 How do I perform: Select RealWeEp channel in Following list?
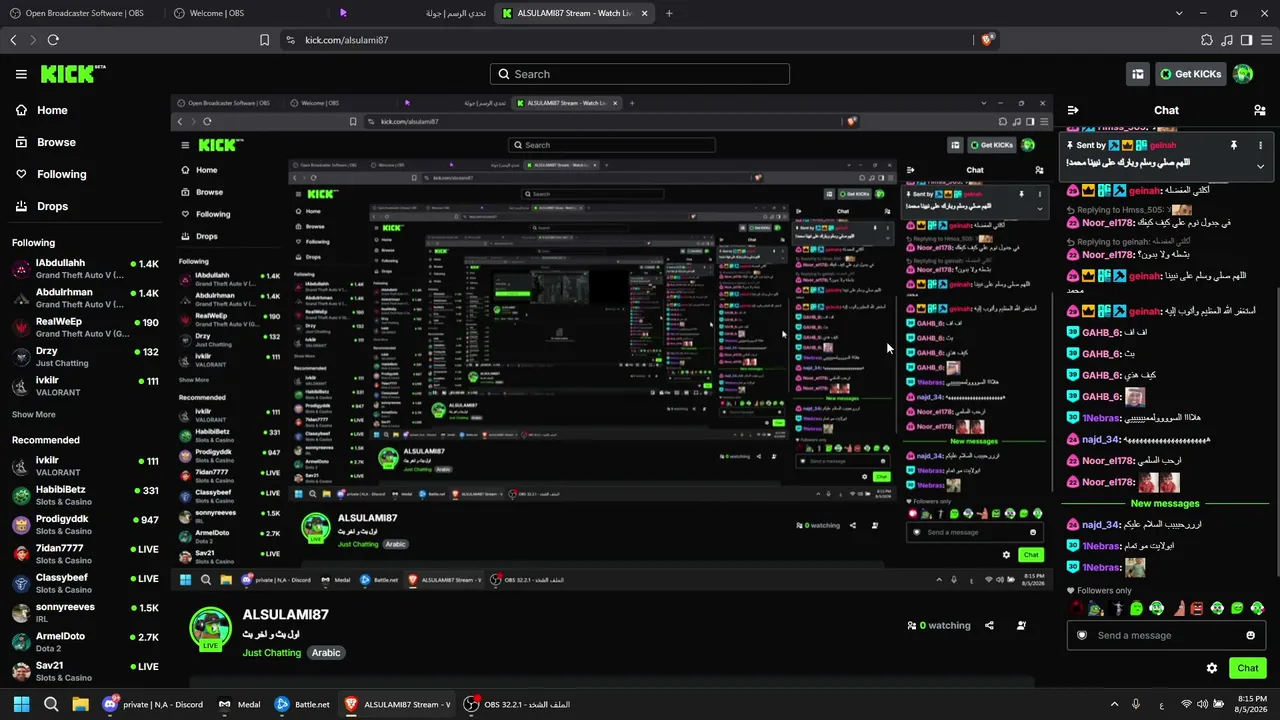coord(85,328)
